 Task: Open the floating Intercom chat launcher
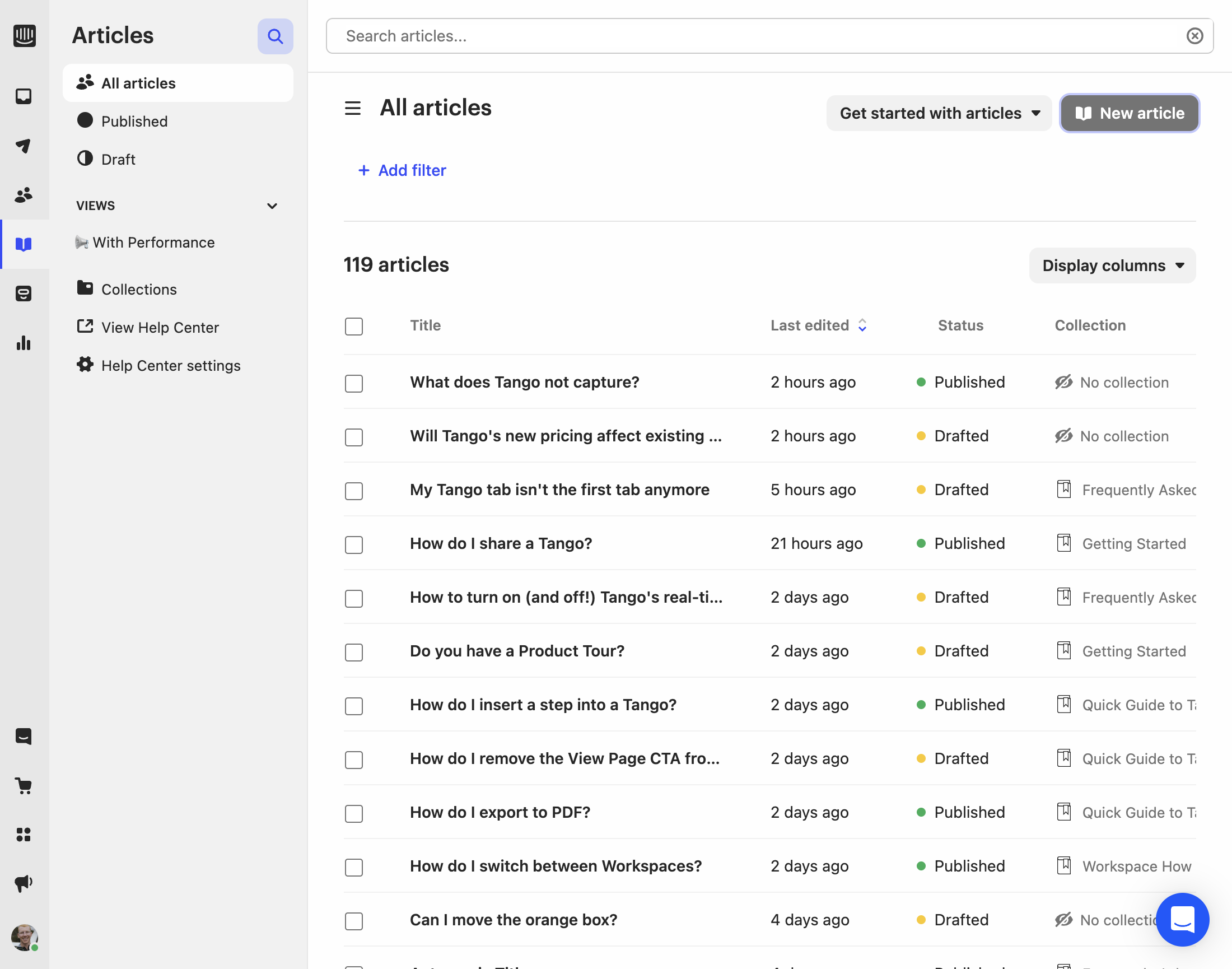(x=1182, y=920)
